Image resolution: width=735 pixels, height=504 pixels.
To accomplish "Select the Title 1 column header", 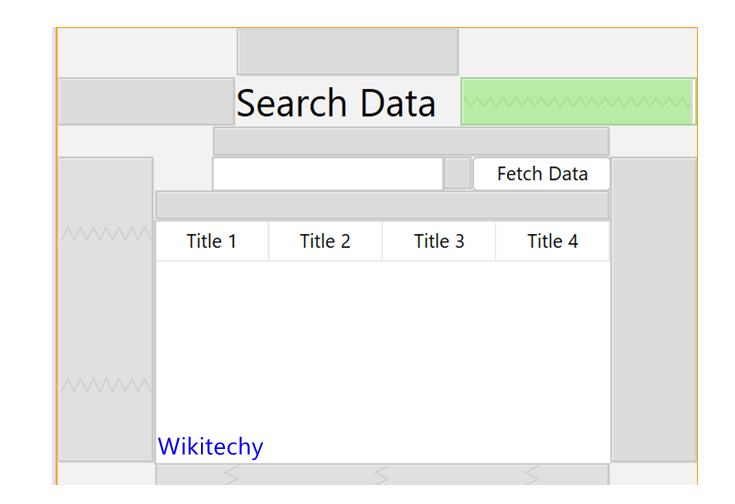I will pyautogui.click(x=212, y=241).
